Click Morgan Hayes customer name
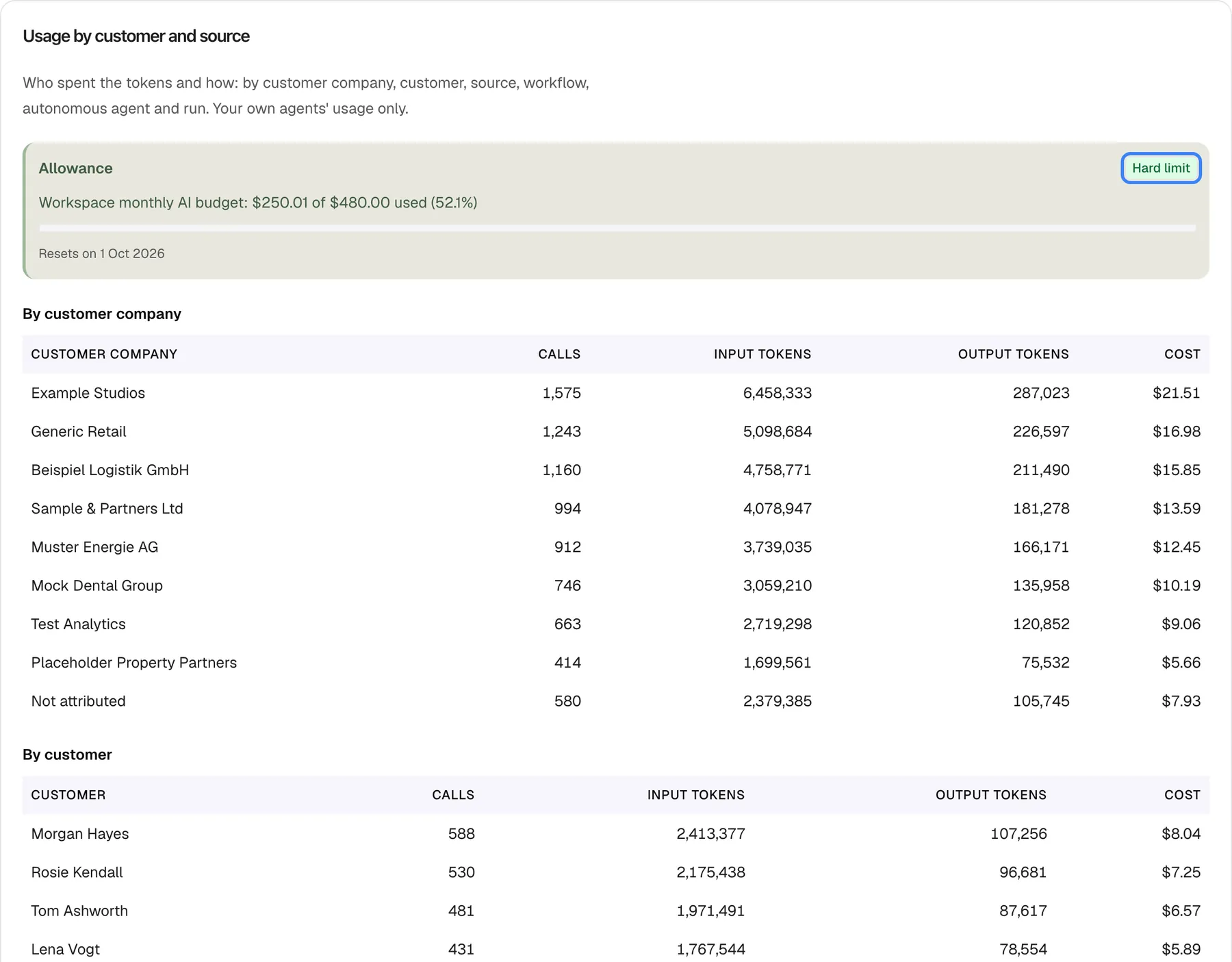The width and height of the screenshot is (1232, 962). pyautogui.click(x=80, y=833)
